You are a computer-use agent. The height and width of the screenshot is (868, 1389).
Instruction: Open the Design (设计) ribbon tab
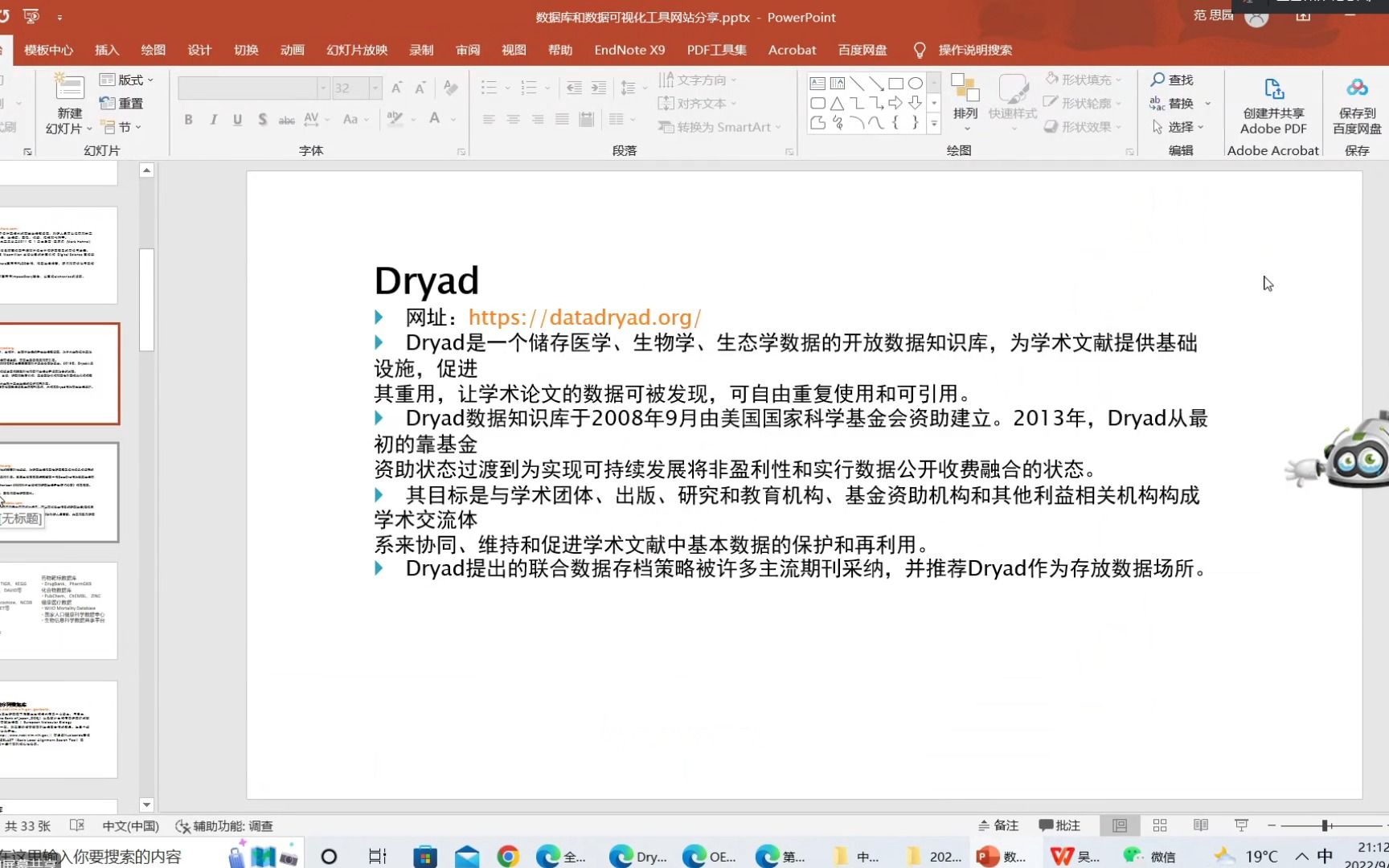[x=199, y=50]
